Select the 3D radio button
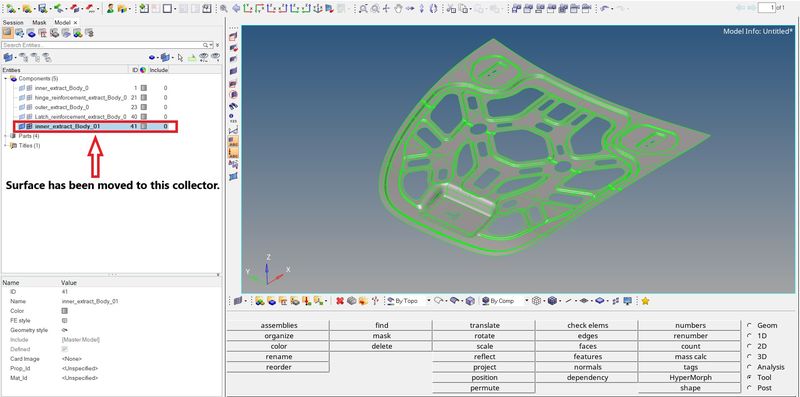Image resolution: width=800 pixels, height=397 pixels. pyautogui.click(x=749, y=357)
